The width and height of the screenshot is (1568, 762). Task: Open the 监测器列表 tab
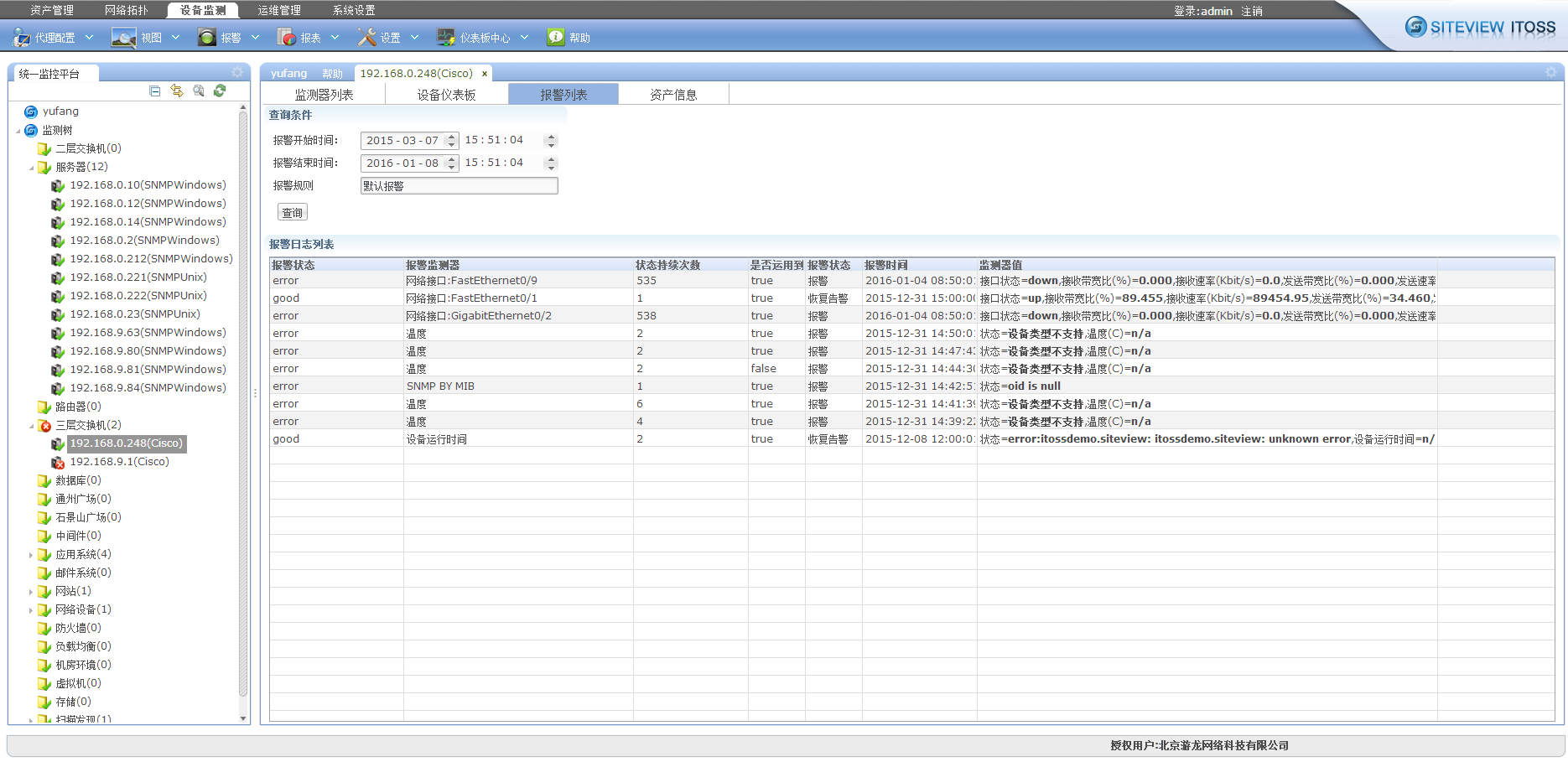coord(324,95)
